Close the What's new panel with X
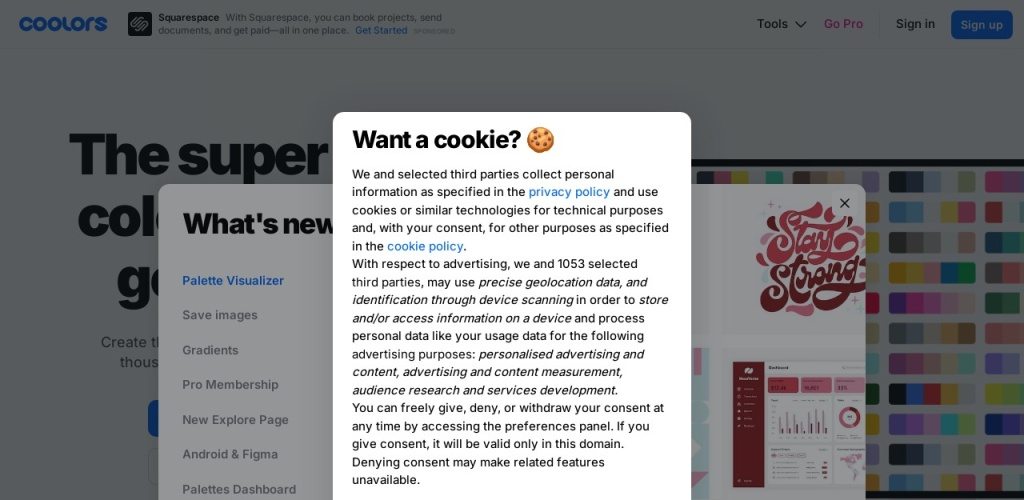 click(x=844, y=203)
